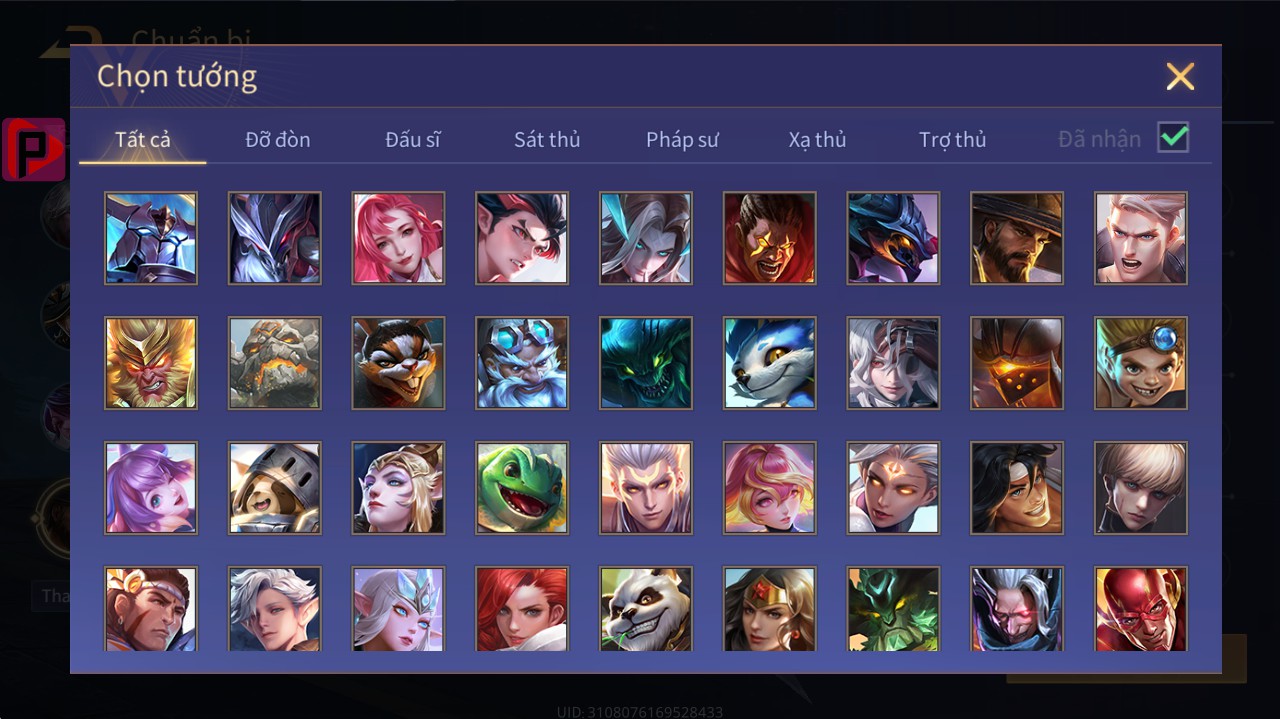Select the blue wolf hero portrait
The height and width of the screenshot is (719, 1280).
770,363
